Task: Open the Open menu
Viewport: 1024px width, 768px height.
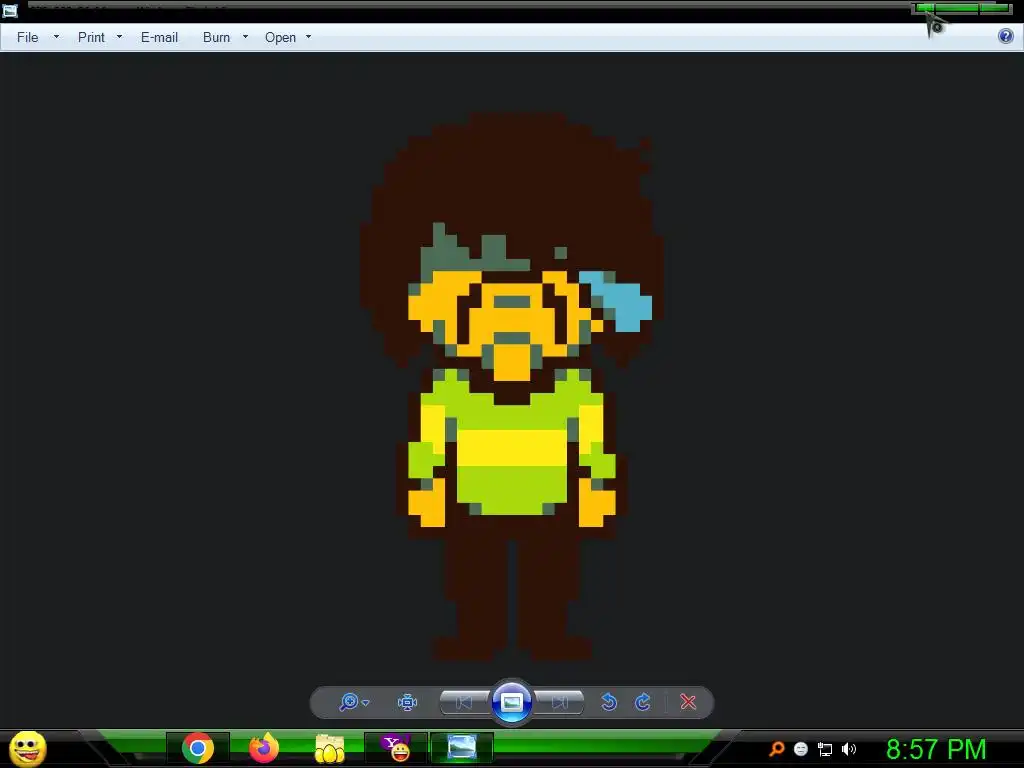Action: (x=280, y=37)
